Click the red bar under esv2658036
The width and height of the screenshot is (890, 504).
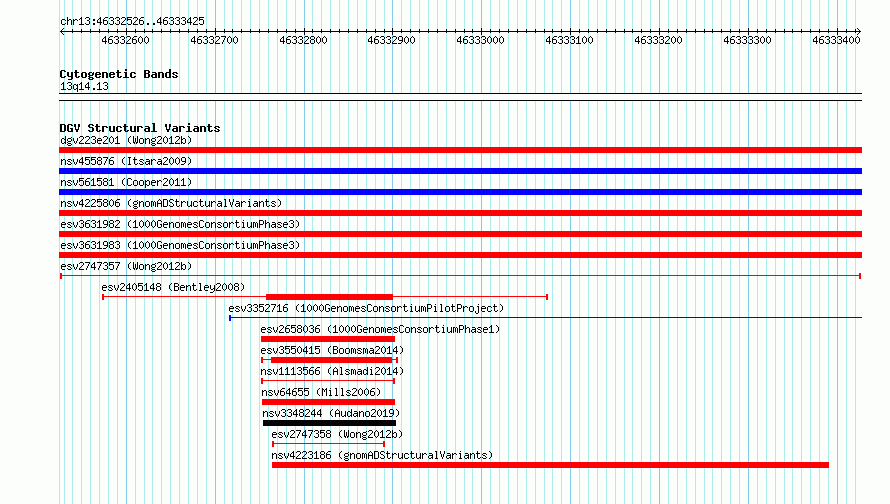[328, 339]
